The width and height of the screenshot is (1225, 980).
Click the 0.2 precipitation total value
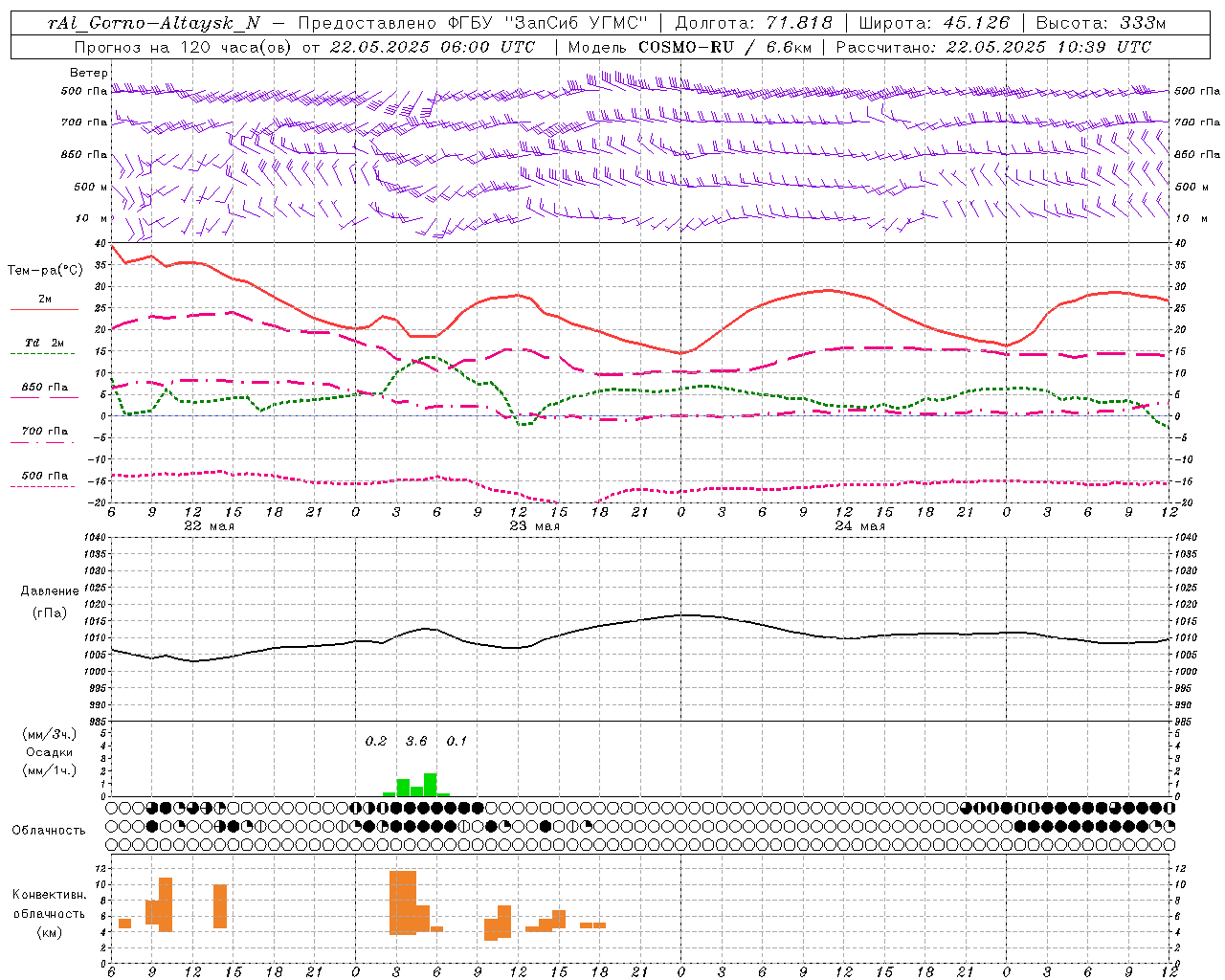click(376, 741)
